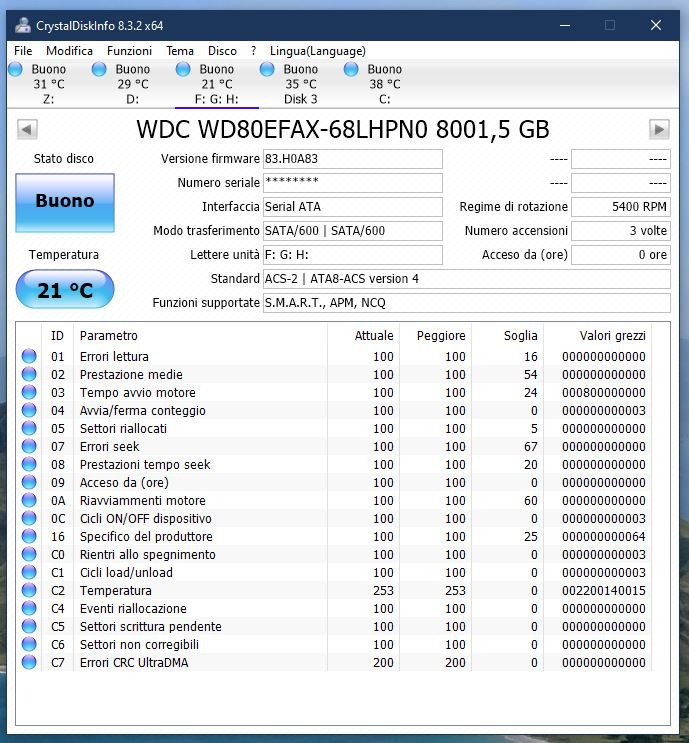Screen dimensions: 689x743
Task: Click status orb of 0C Cicli ON/OFF dispositivo
Action: coord(29,518)
